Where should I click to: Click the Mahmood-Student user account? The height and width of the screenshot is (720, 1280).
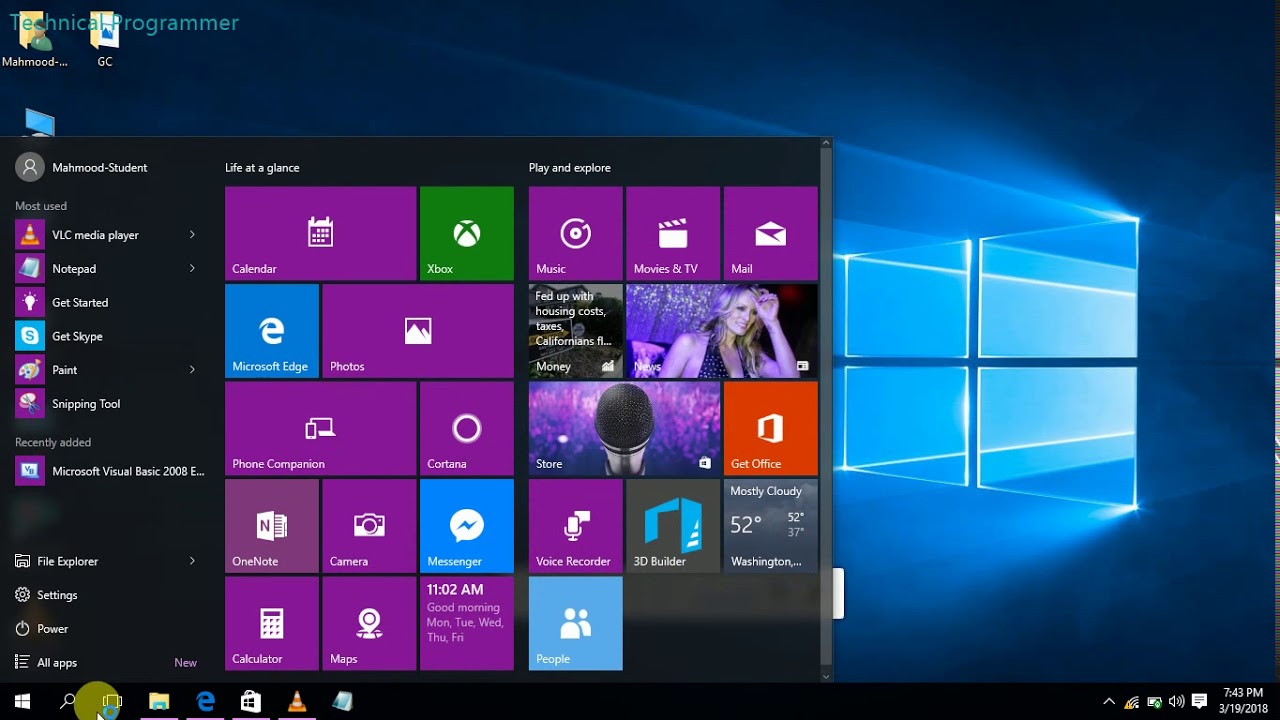point(82,168)
